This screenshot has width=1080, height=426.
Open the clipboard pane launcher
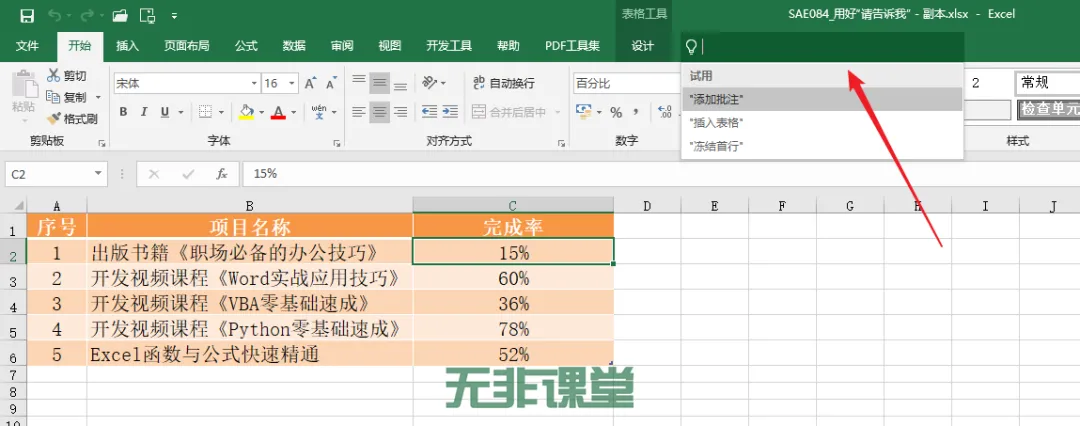pyautogui.click(x=102, y=143)
